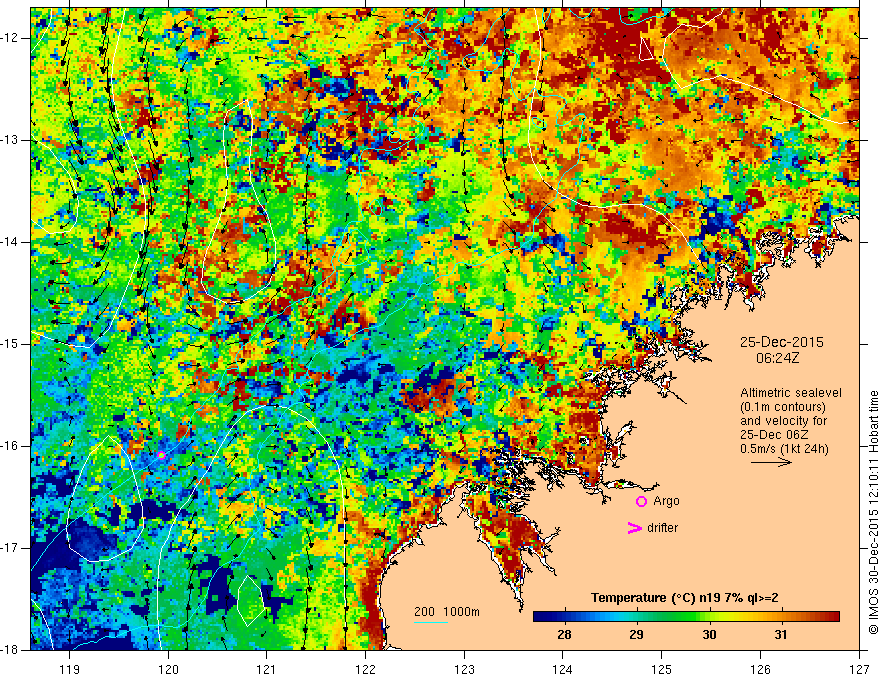The height and width of the screenshot is (680, 880).
Task: Click the dark red end of the color bar
Action: pyautogui.click(x=834, y=617)
